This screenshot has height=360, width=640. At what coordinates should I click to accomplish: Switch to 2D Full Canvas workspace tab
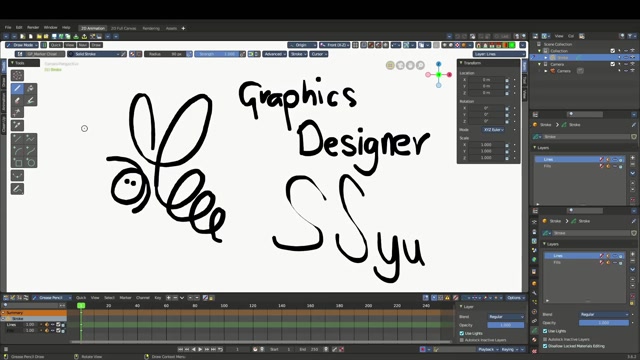(123, 28)
